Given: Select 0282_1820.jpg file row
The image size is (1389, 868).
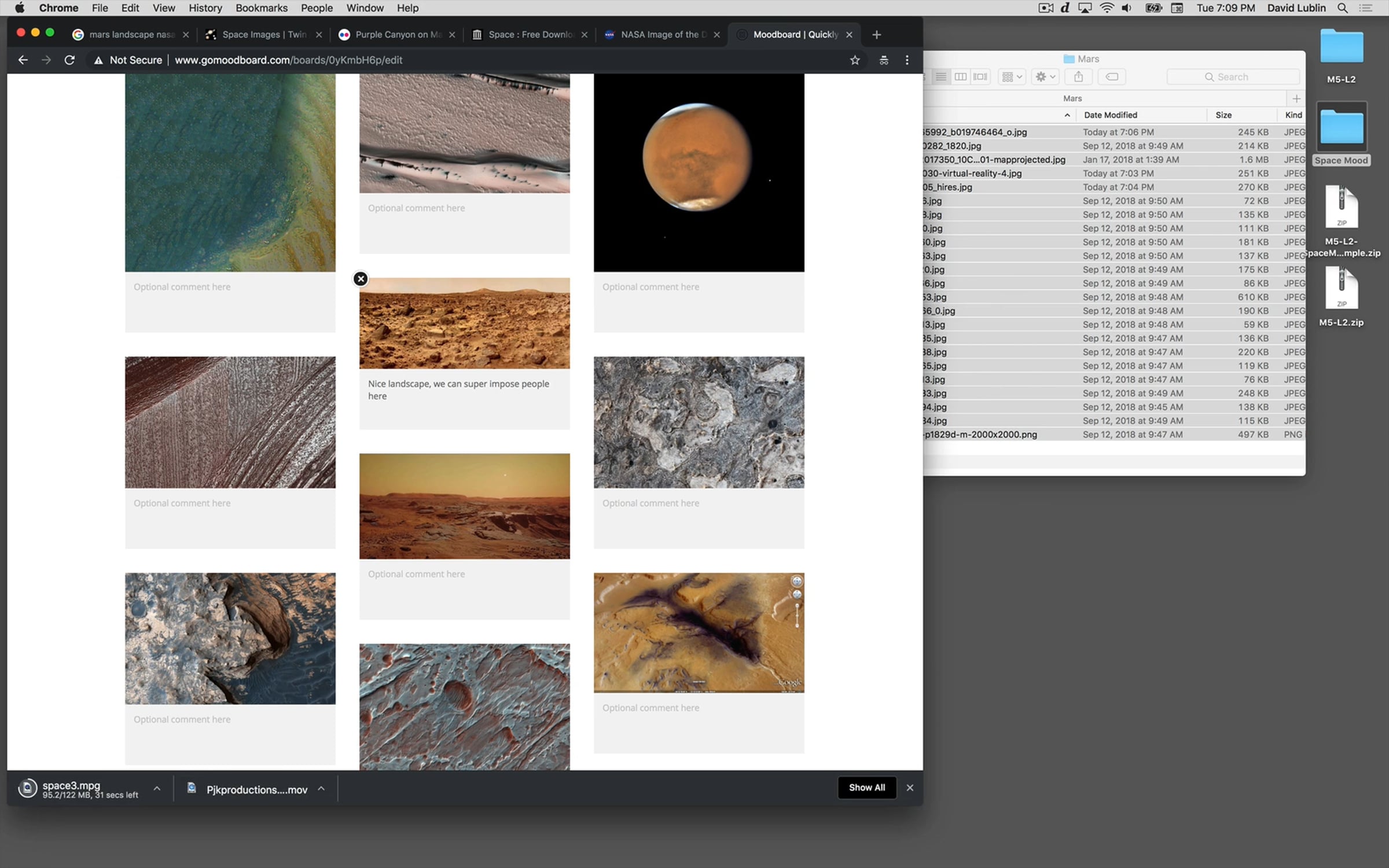Looking at the screenshot, I should (x=1114, y=146).
